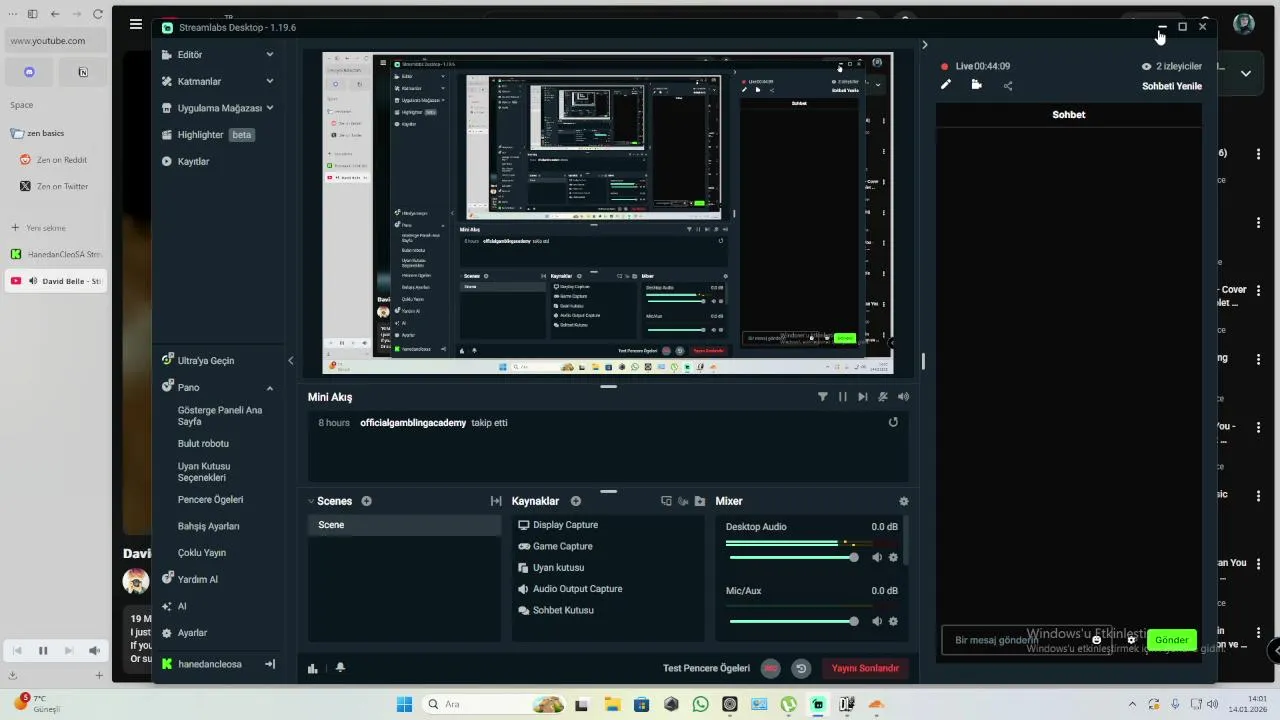Screen dimensions: 1280x720
Task: Open WhatsApp from the taskbar
Action: click(x=700, y=704)
